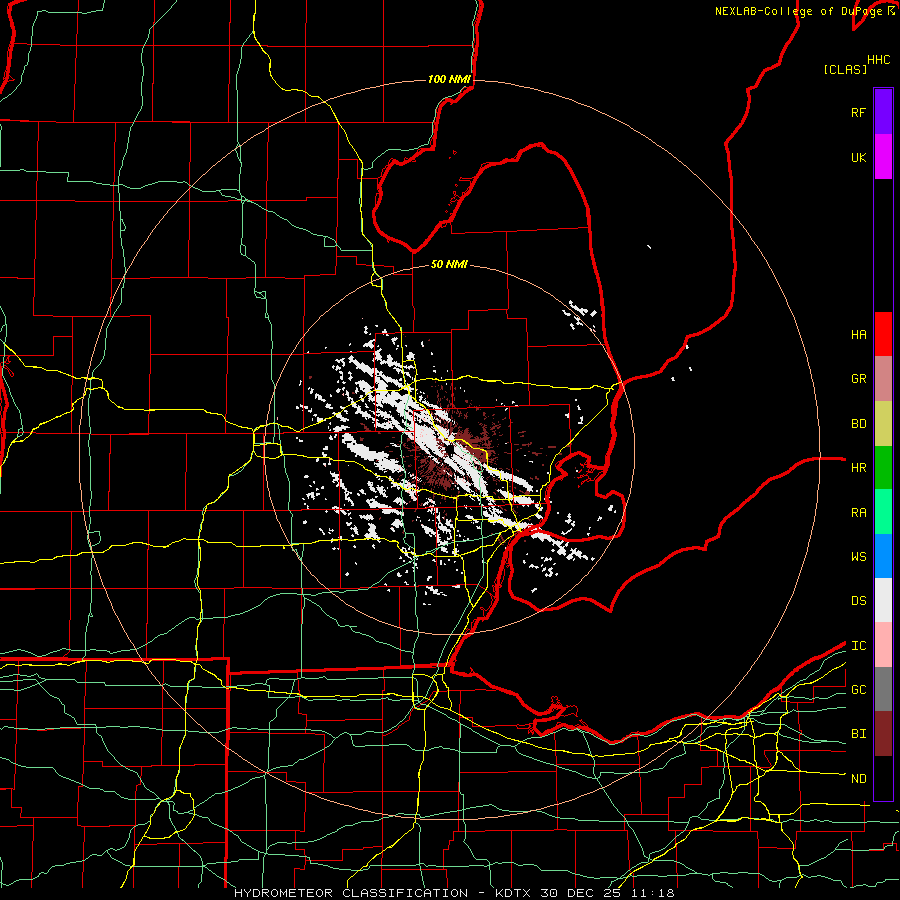
Task: Select the IC pink legend swatch
Action: click(x=883, y=645)
